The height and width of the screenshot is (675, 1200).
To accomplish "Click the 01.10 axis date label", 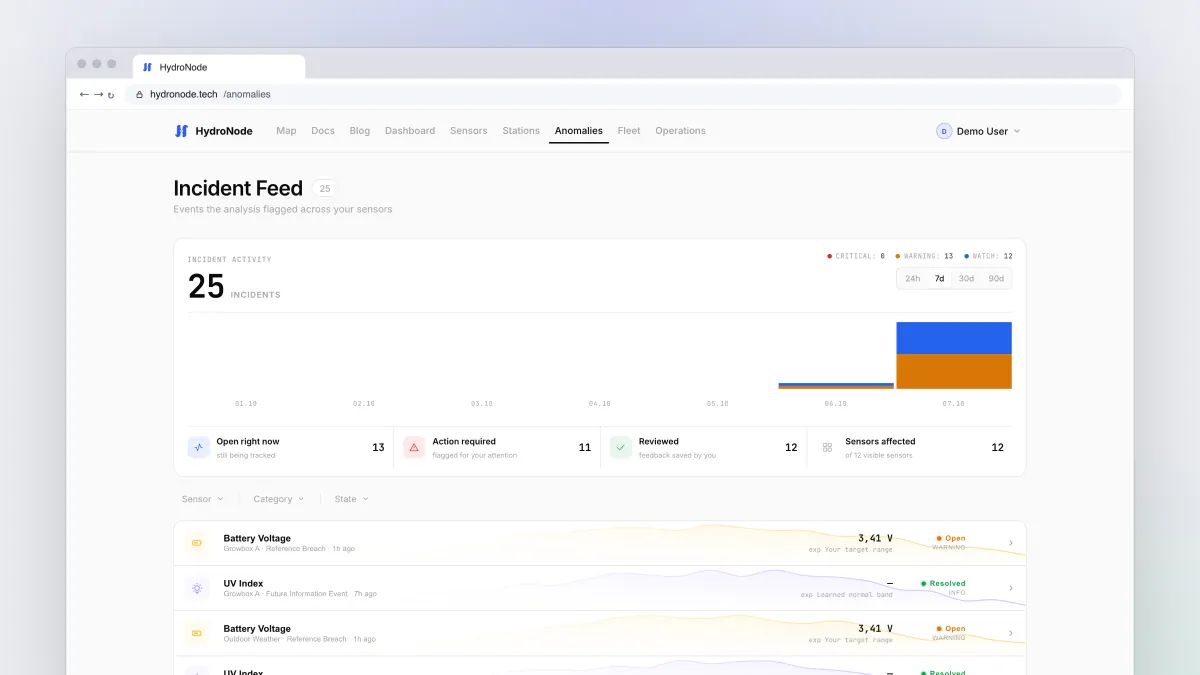I will click(246, 404).
